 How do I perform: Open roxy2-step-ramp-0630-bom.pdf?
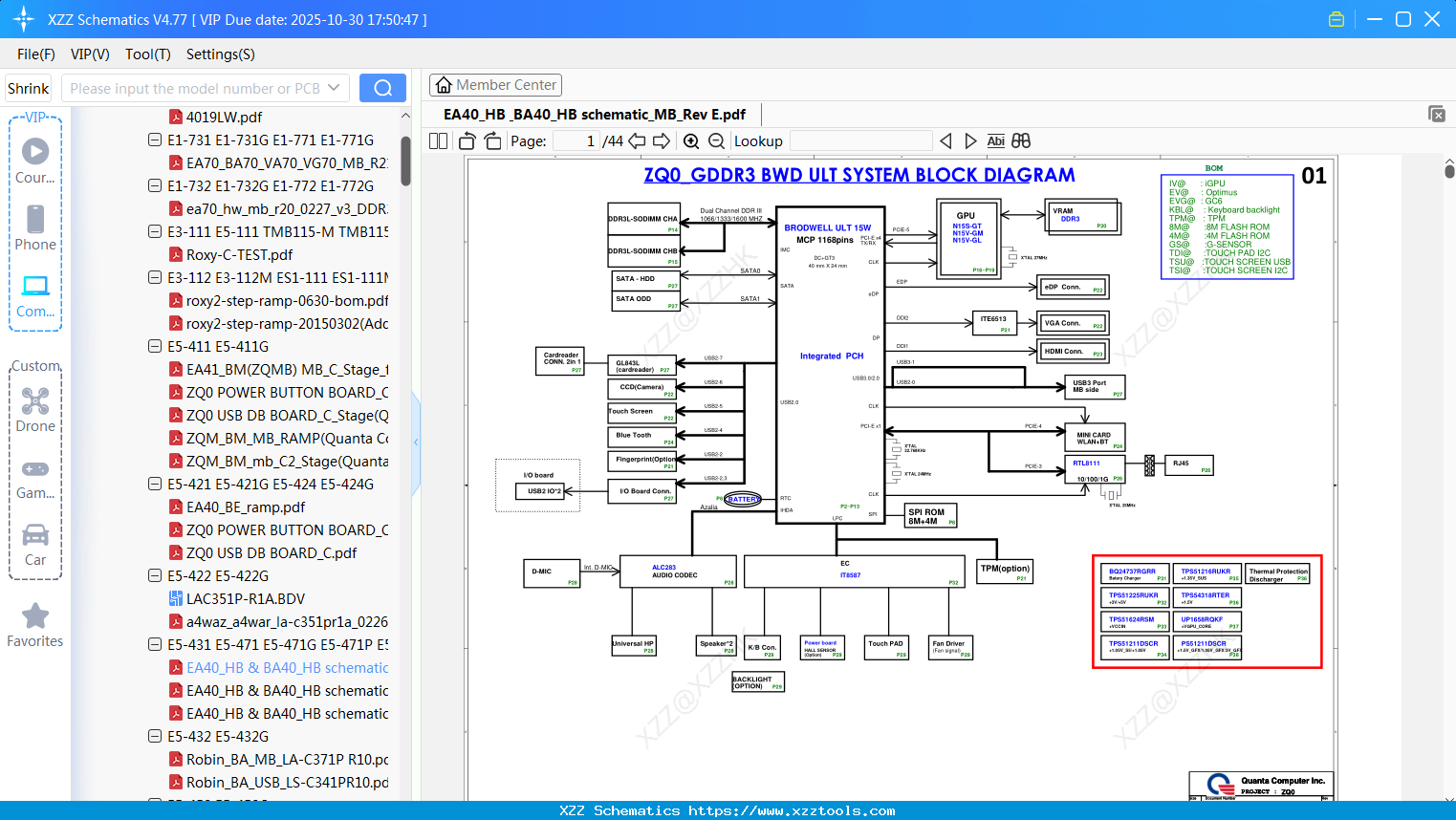point(278,301)
